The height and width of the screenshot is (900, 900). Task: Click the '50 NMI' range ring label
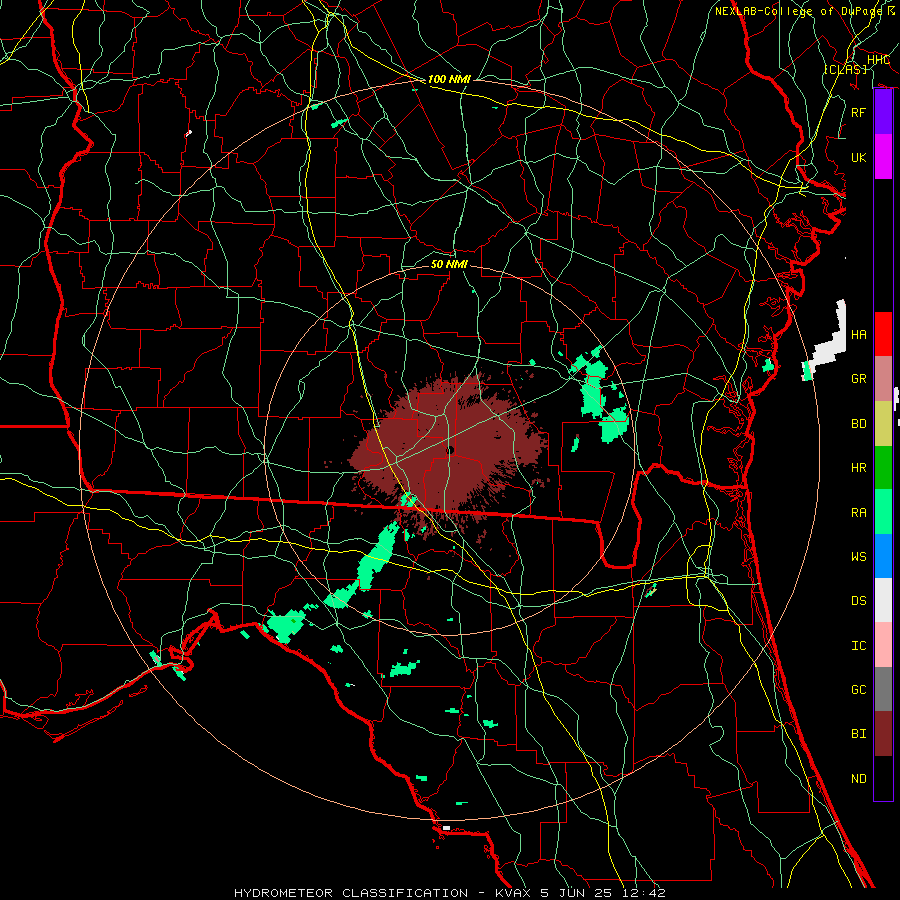click(449, 264)
